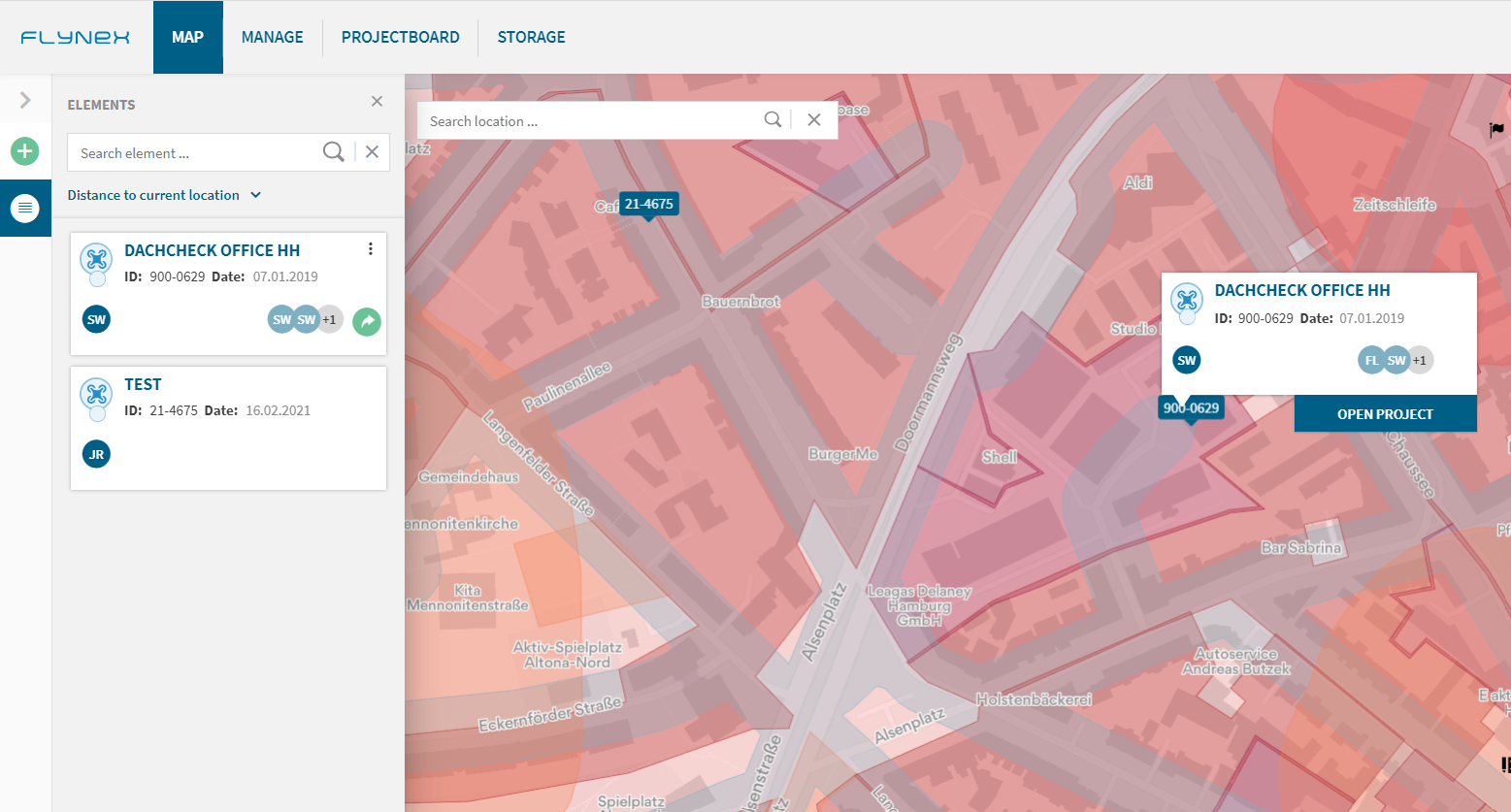1511x812 pixels.
Task: Click the location search magnifier icon
Action: point(772,119)
